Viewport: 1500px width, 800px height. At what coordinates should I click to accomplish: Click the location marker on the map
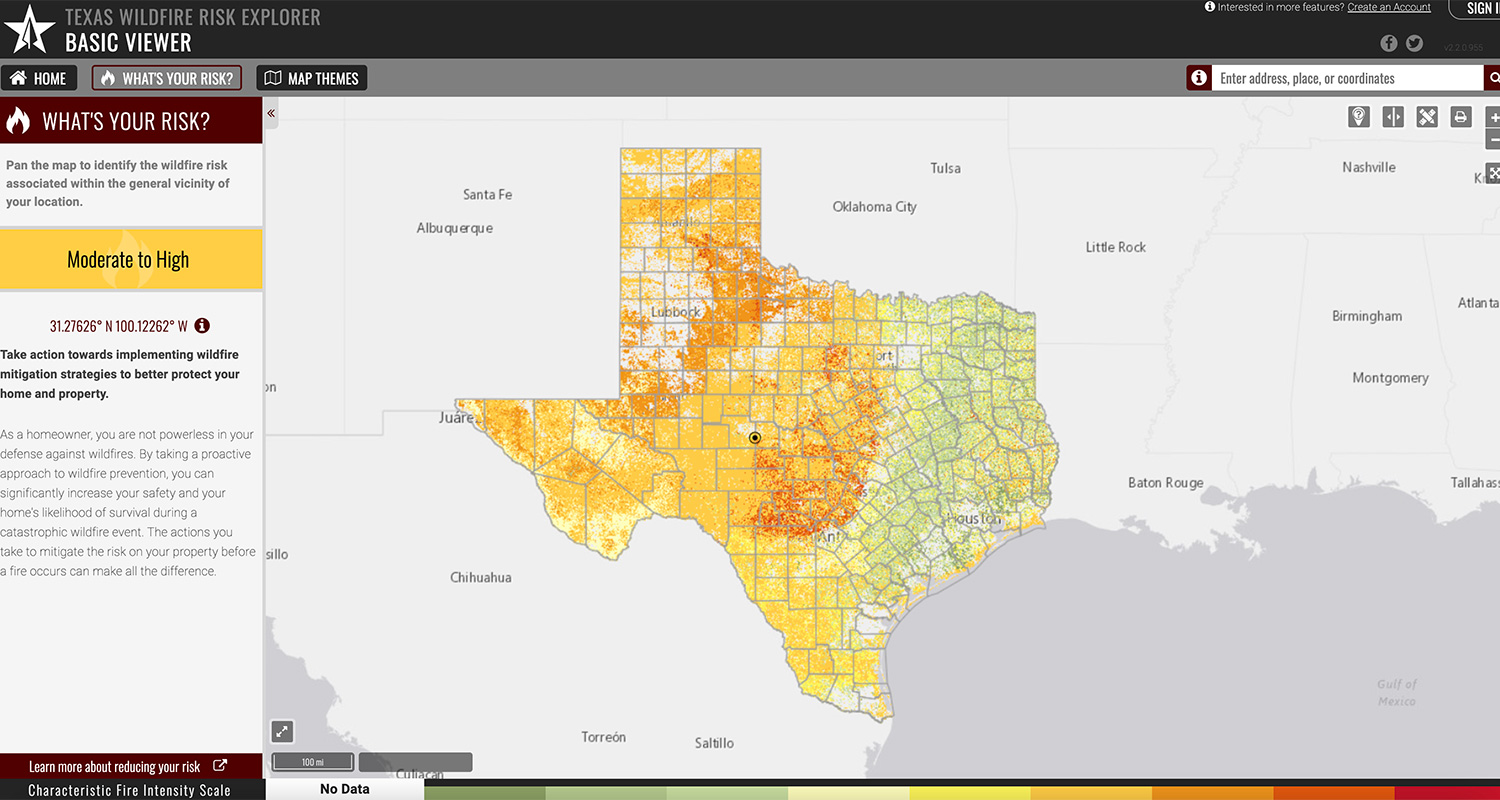(x=755, y=438)
